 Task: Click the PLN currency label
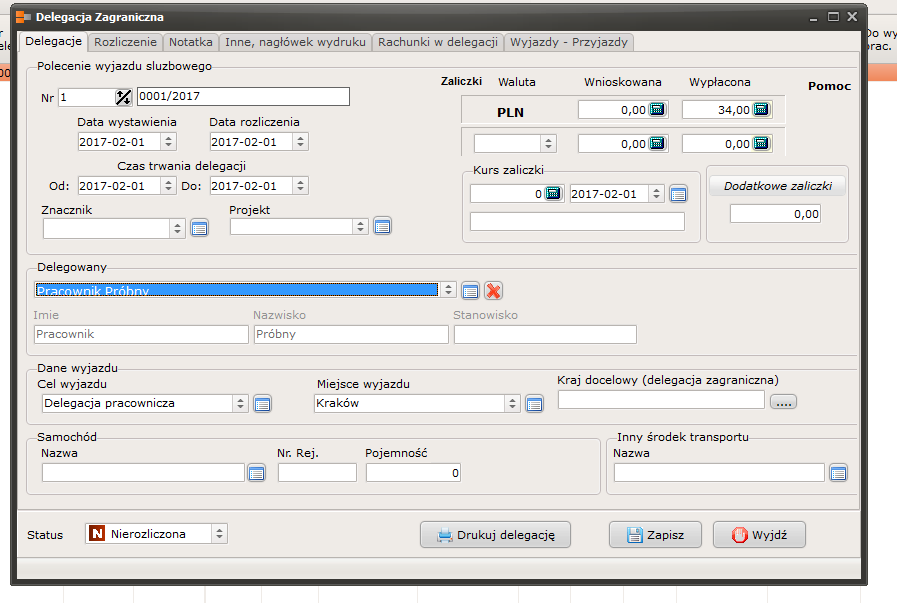510,112
